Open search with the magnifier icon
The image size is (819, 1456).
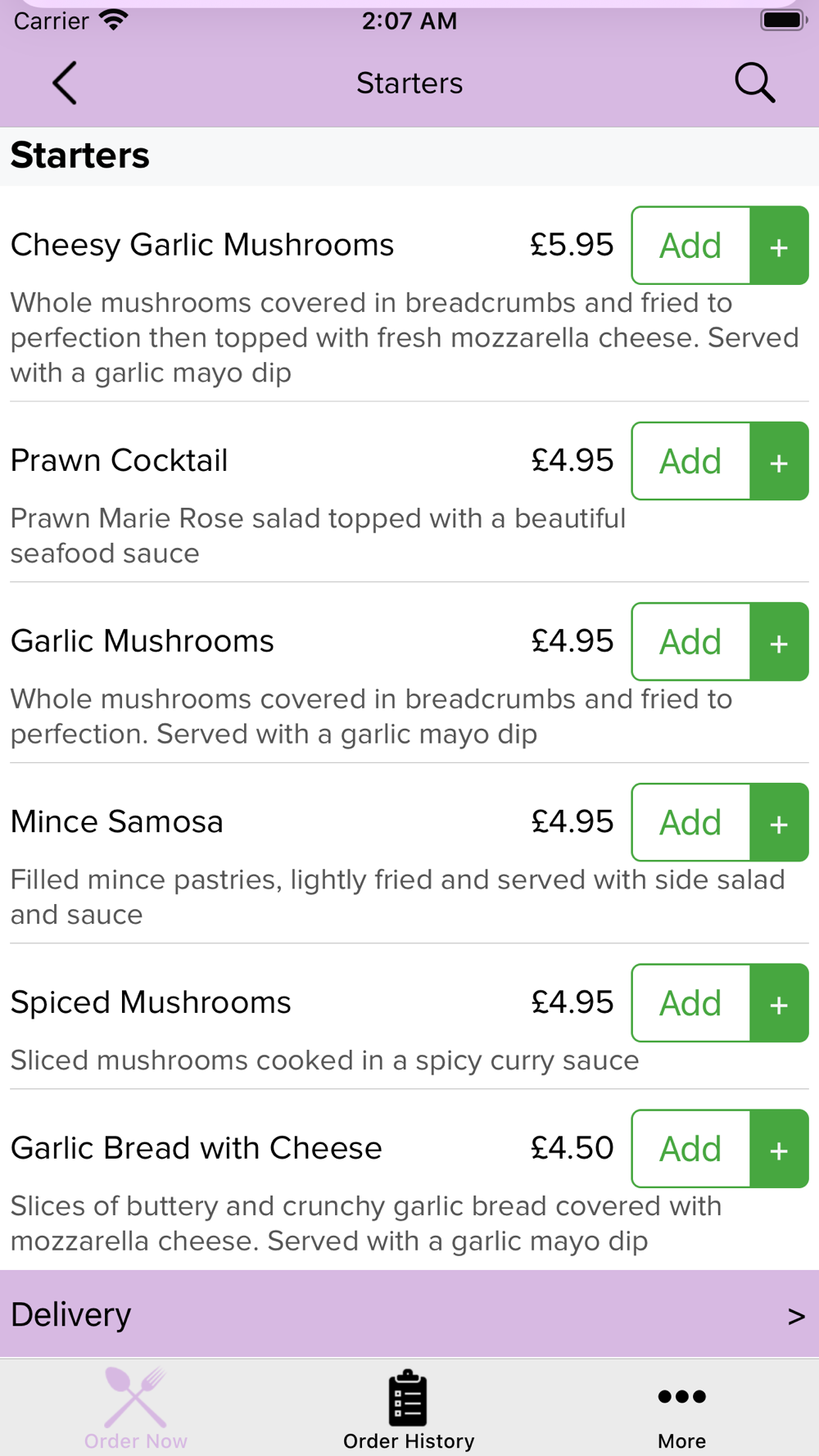(x=754, y=83)
